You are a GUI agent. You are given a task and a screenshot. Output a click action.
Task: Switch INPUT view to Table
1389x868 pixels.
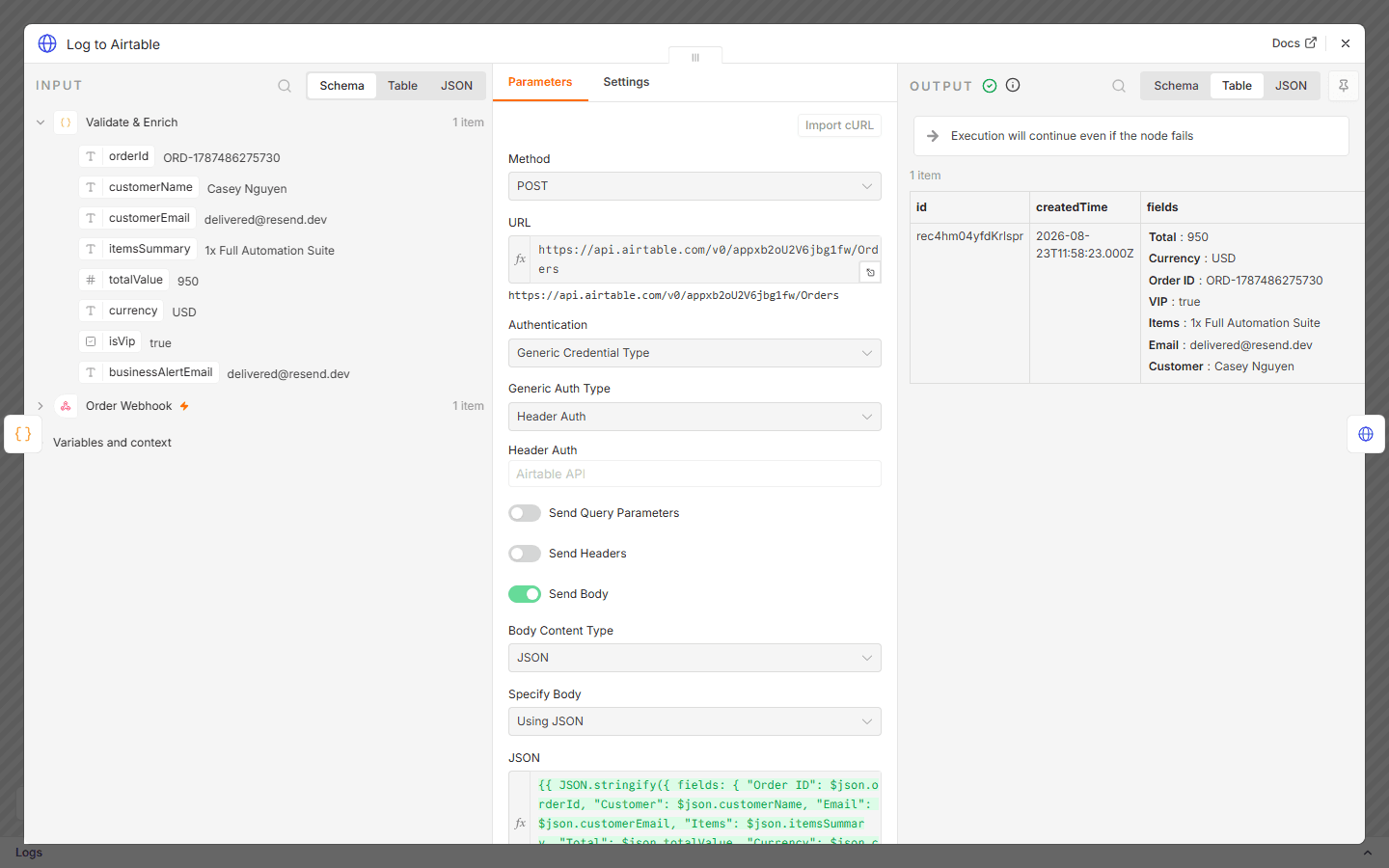click(402, 86)
